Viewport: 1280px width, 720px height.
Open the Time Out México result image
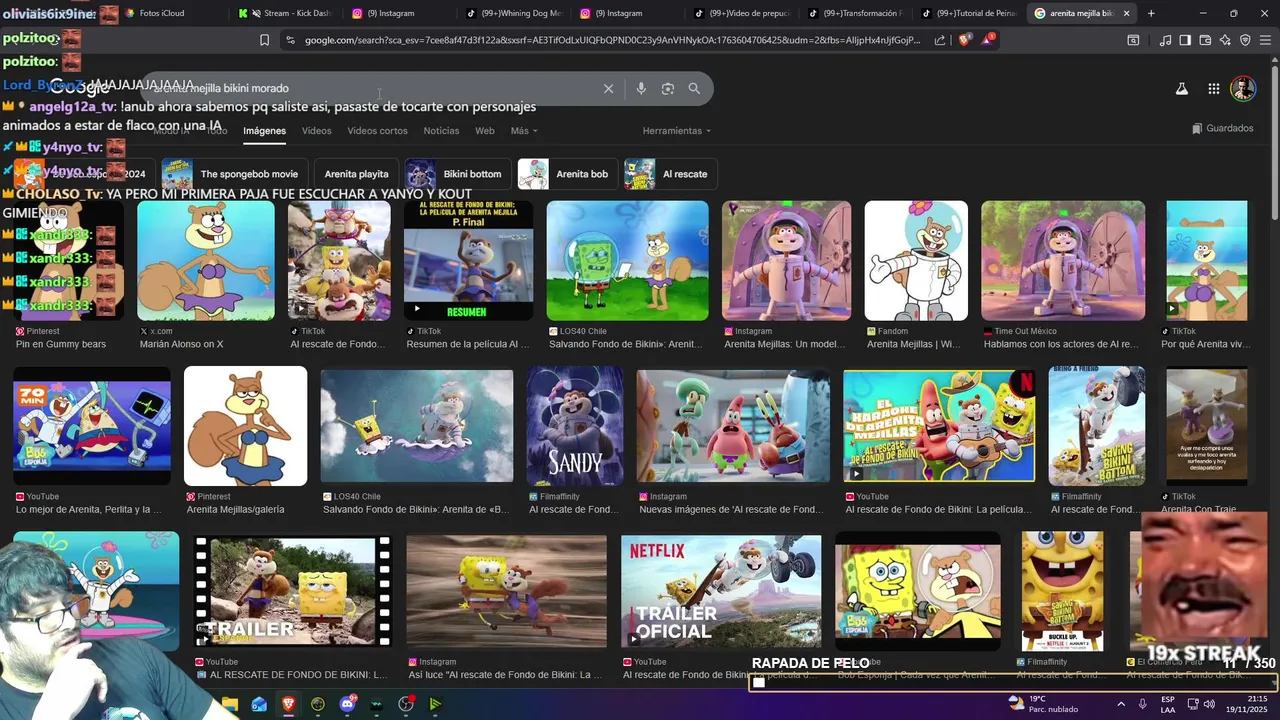(x=1063, y=261)
